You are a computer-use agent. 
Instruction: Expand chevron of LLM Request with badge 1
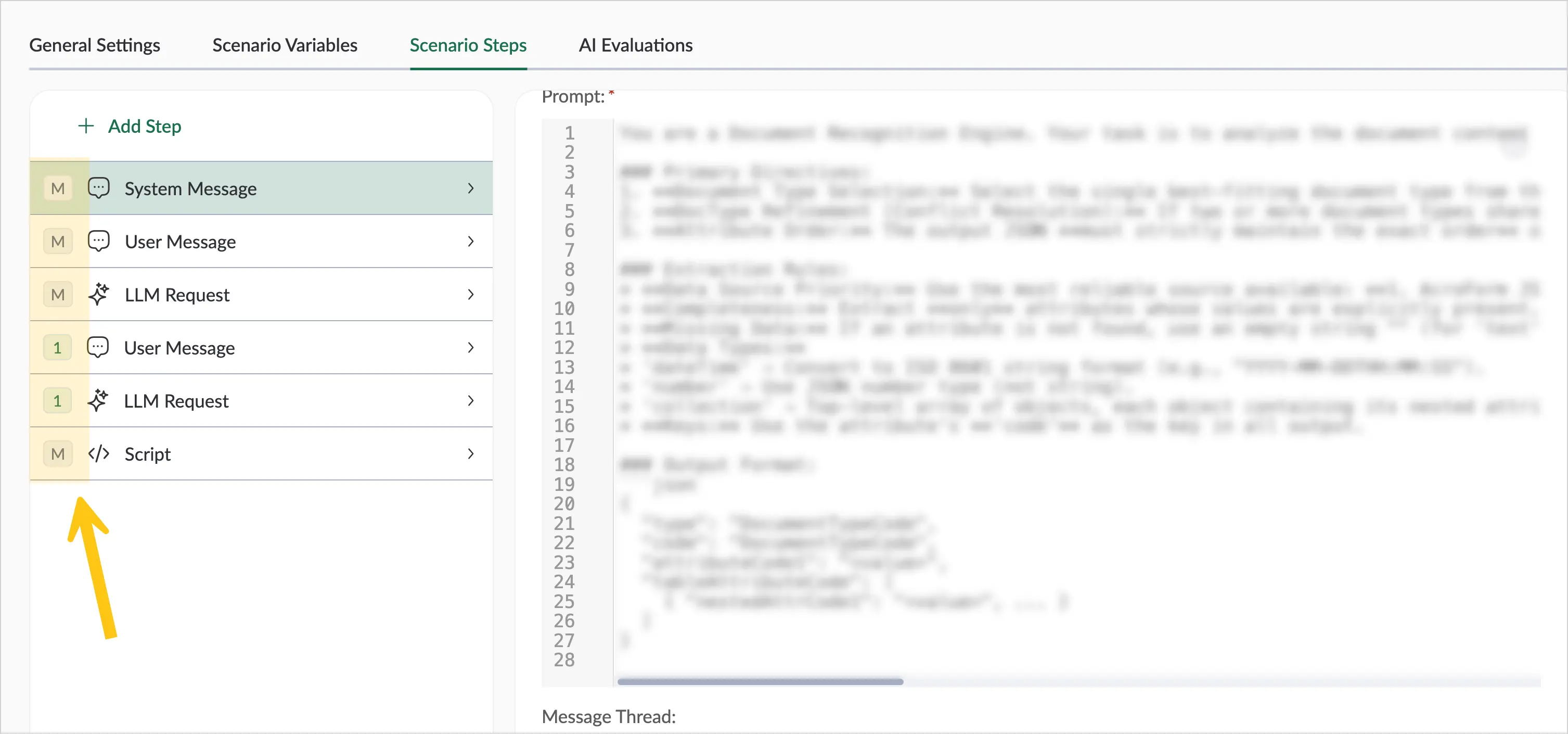click(x=470, y=400)
